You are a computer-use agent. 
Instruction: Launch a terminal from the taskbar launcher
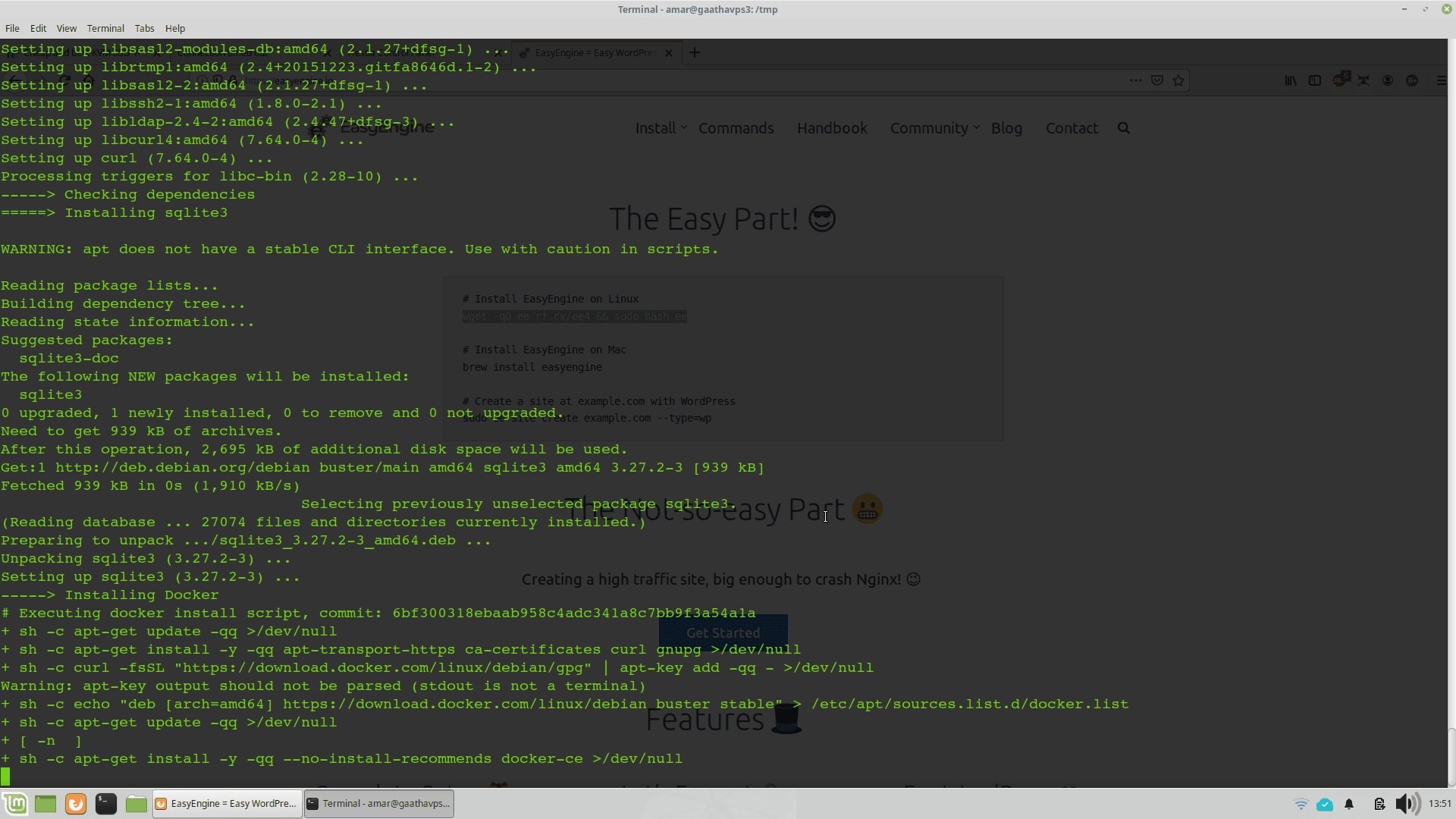106,804
